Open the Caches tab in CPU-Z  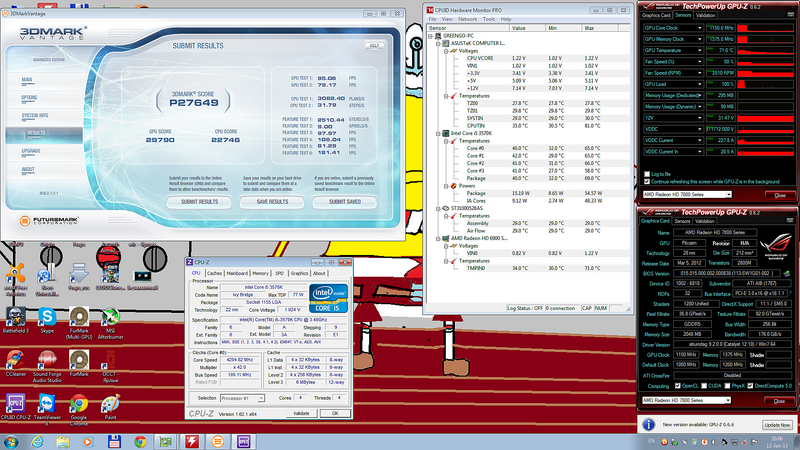[x=214, y=273]
